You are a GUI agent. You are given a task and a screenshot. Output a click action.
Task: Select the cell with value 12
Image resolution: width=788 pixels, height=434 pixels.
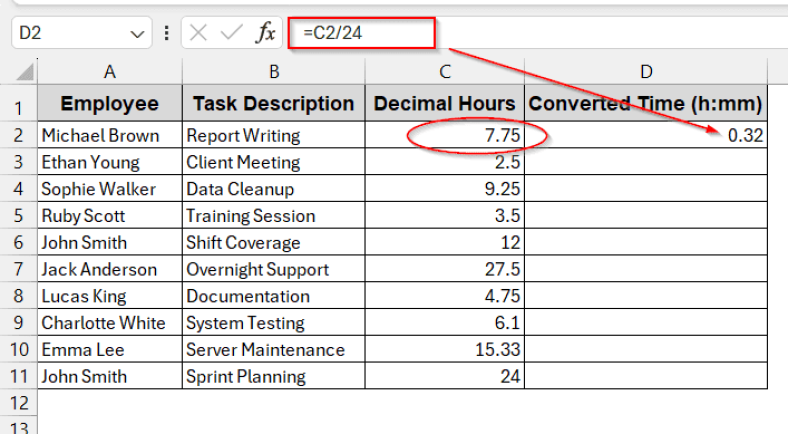[445, 242]
